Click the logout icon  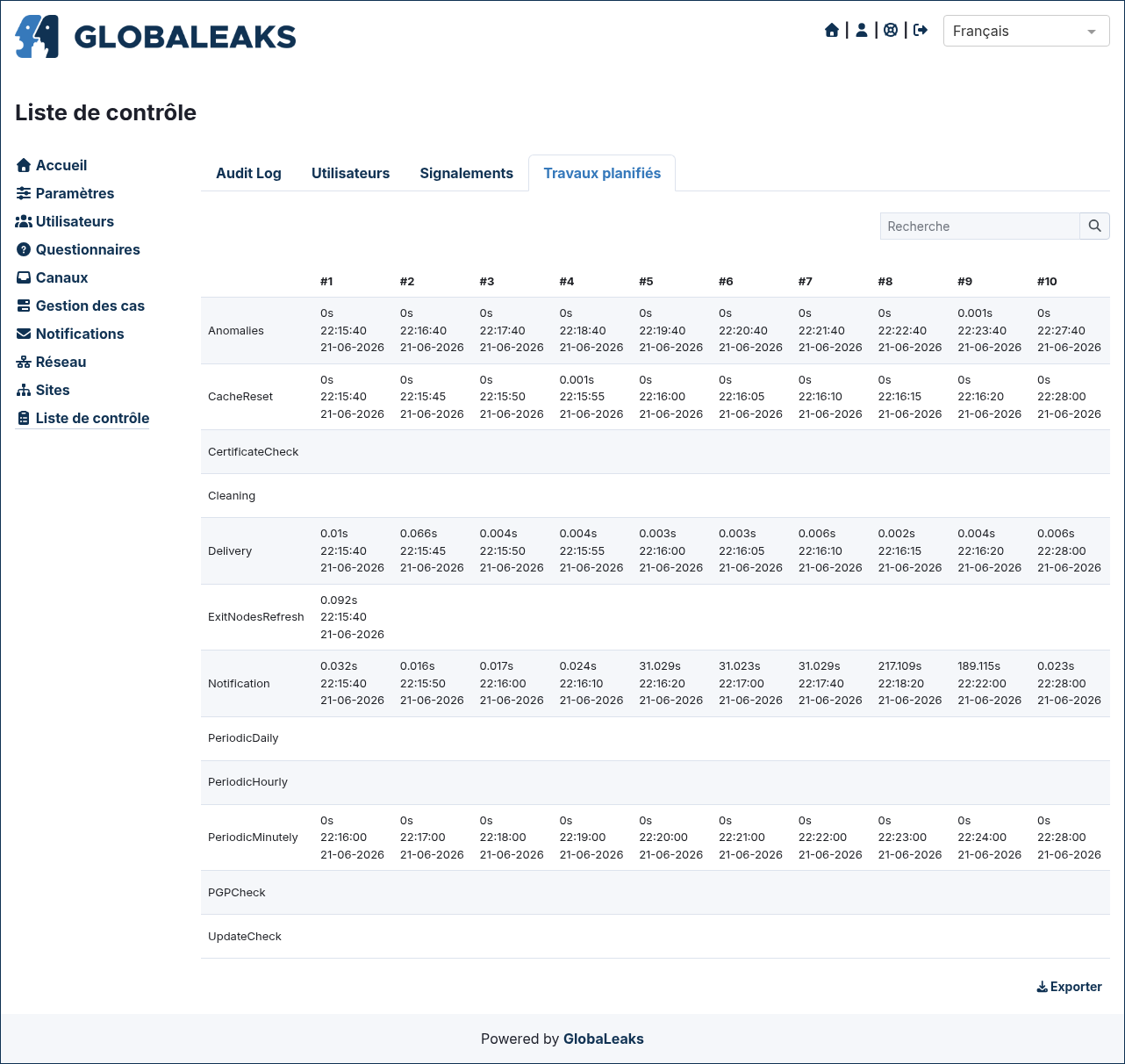pos(921,31)
